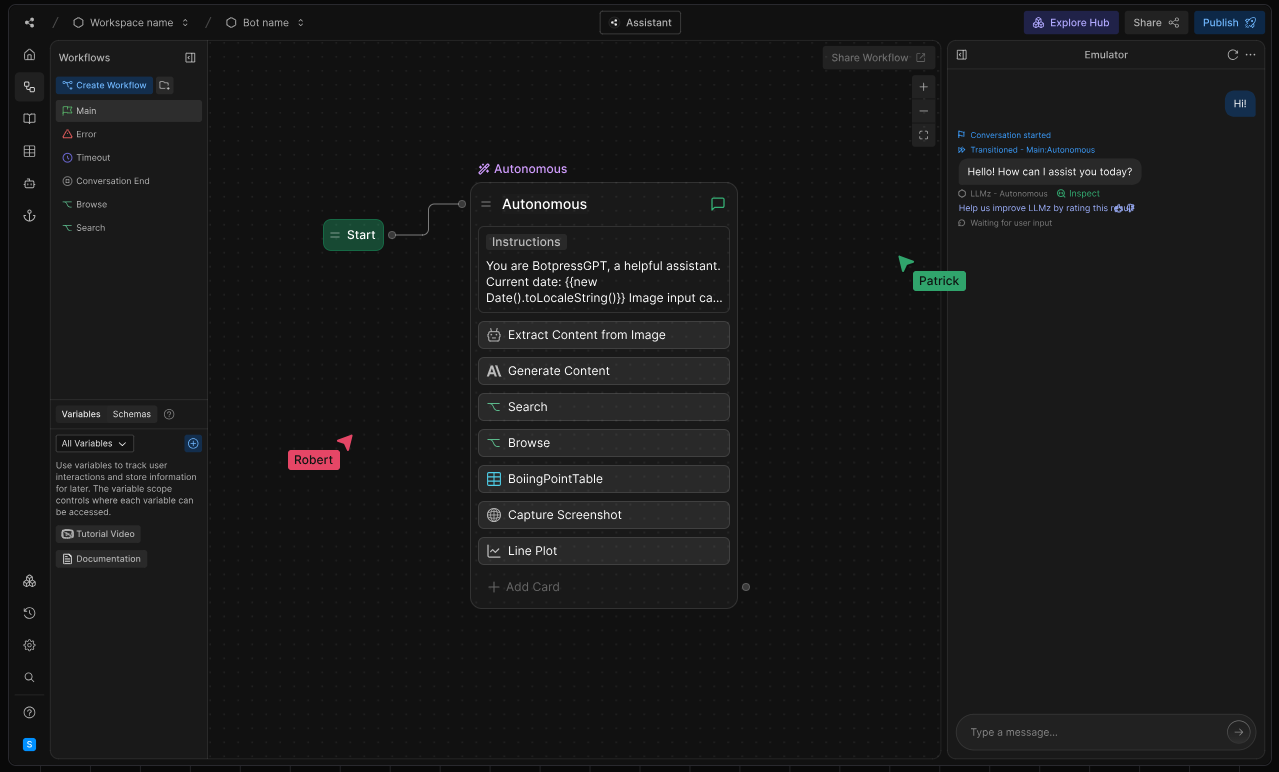Switch to the Schemas tab
This screenshot has height=772, width=1279.
click(x=132, y=414)
